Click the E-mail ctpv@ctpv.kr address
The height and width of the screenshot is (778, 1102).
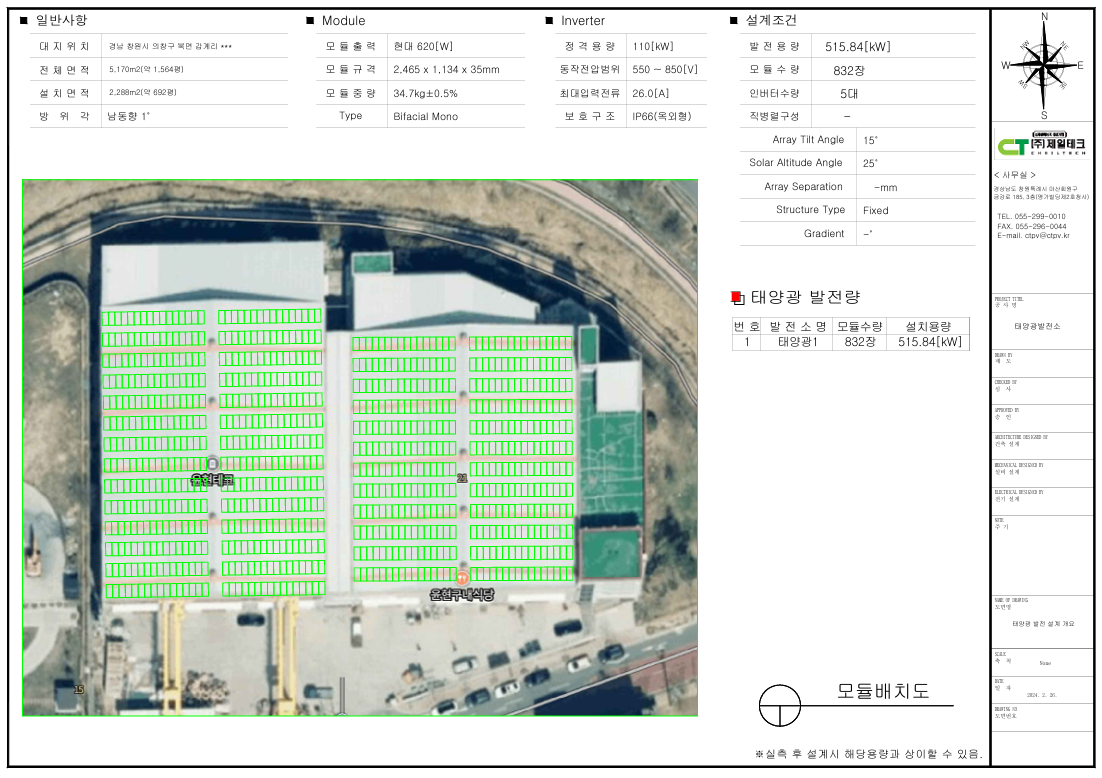click(x=1033, y=236)
